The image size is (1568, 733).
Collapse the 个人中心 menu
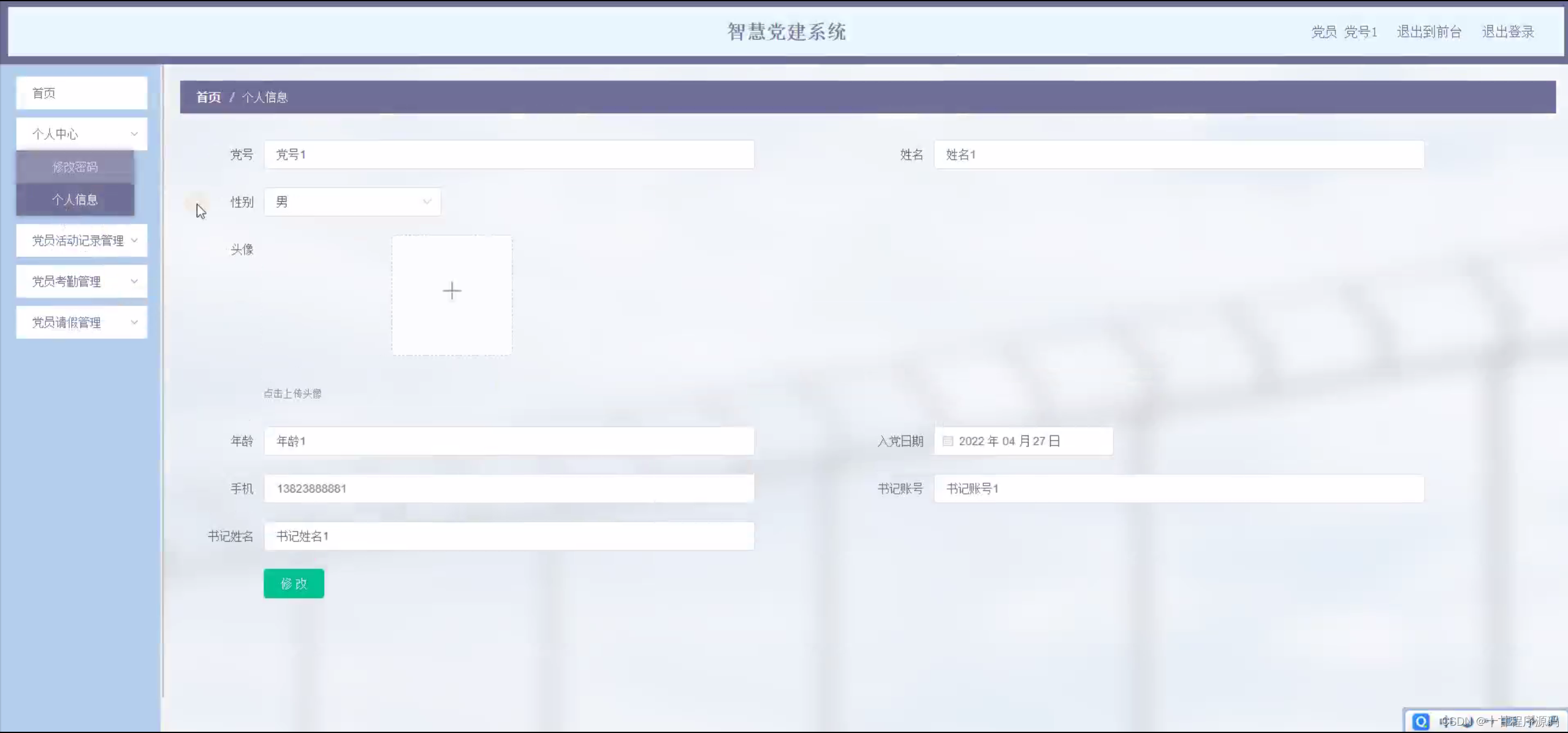click(82, 134)
